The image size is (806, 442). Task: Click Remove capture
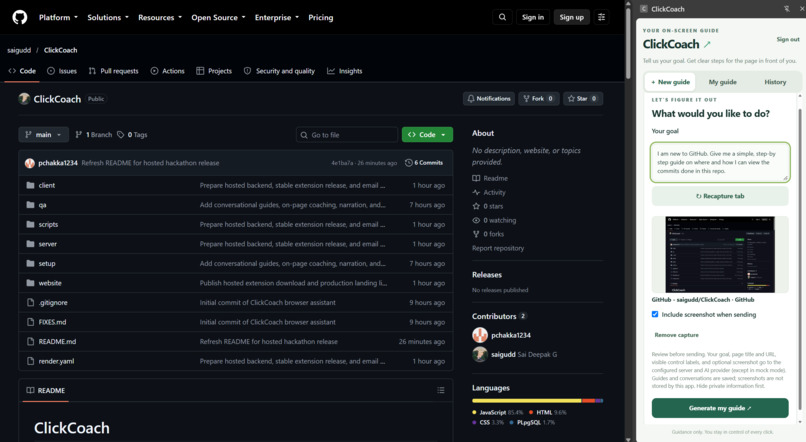(676, 335)
